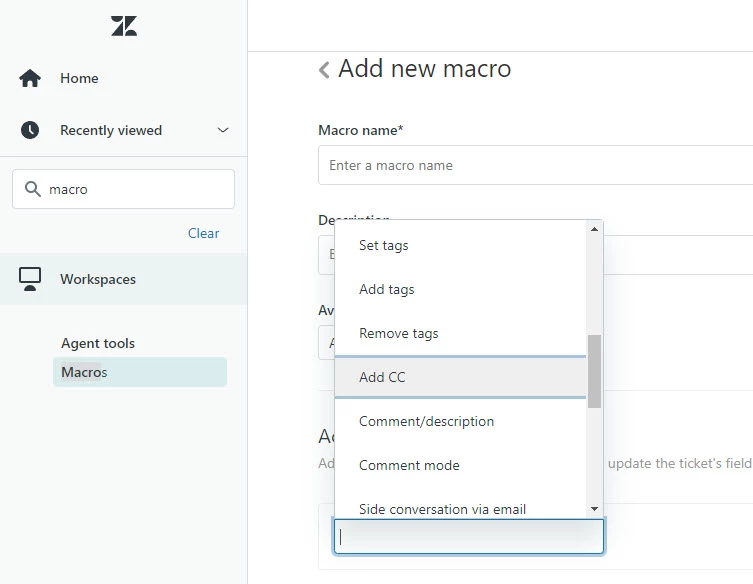Clear the macro search text
The image size is (753, 584).
[x=203, y=233]
